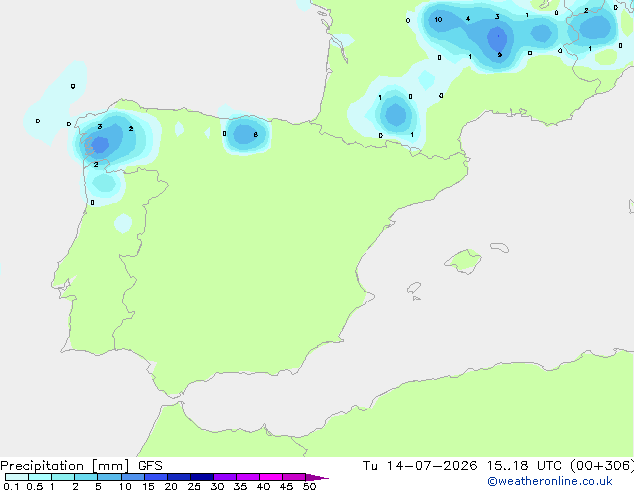Click the 'Precipitation [mm]' title text
This screenshot has height=490, width=634.
[64, 466]
